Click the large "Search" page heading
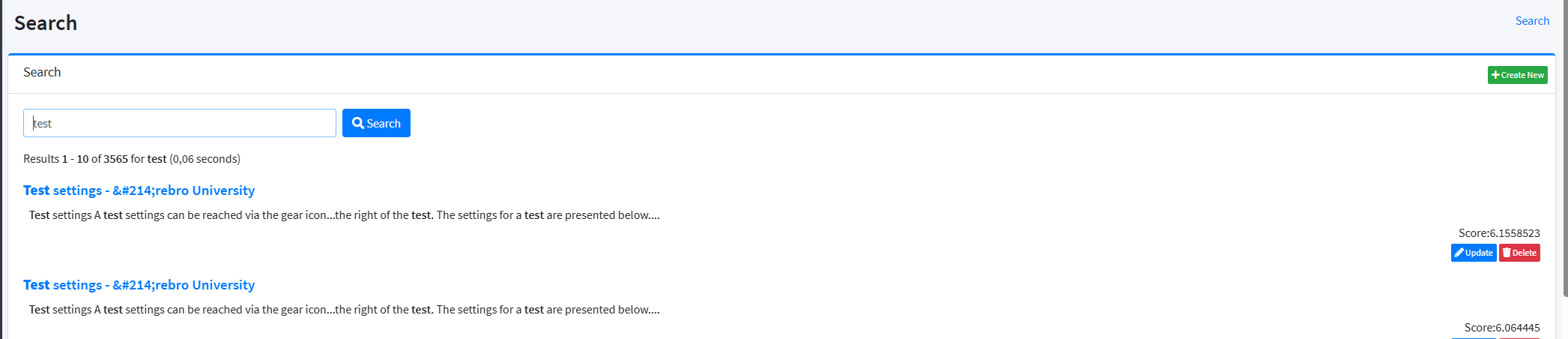The image size is (1568, 339). [x=46, y=23]
